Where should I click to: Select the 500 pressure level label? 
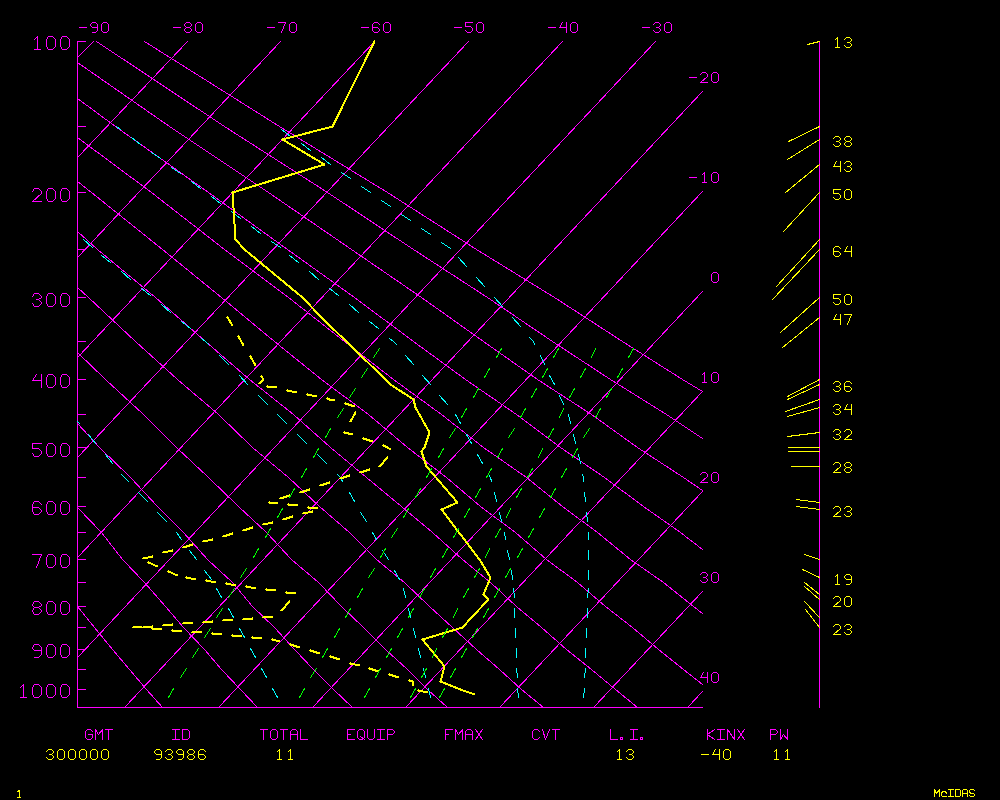tap(49, 450)
